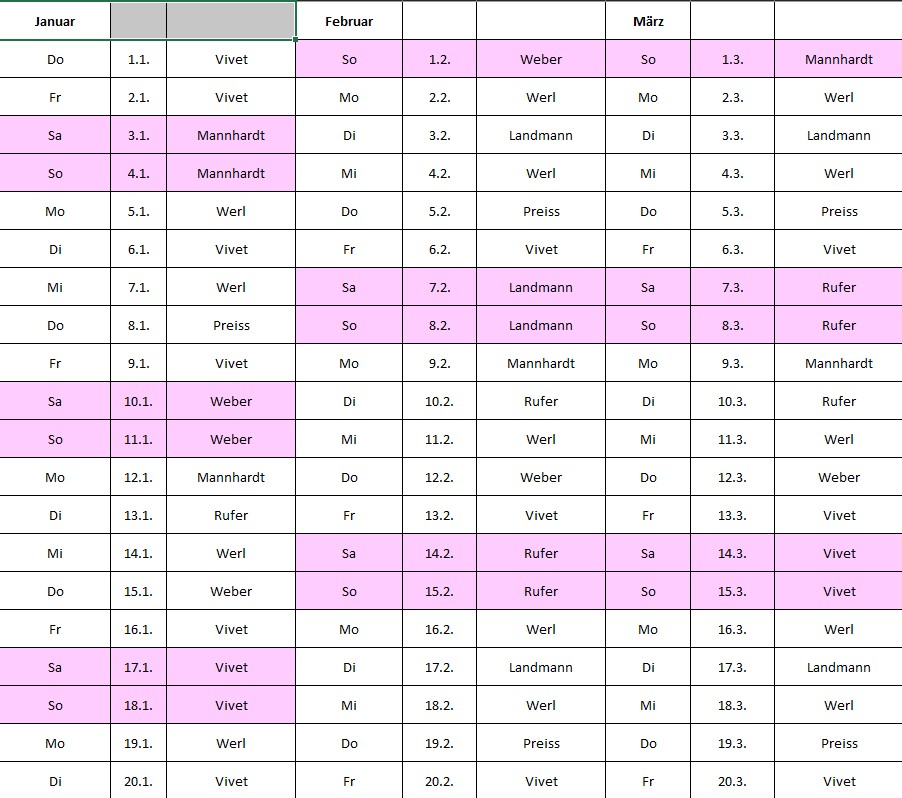This screenshot has width=902, height=798.
Task: Select the Weber cell beside 12.3.
Action: [839, 477]
